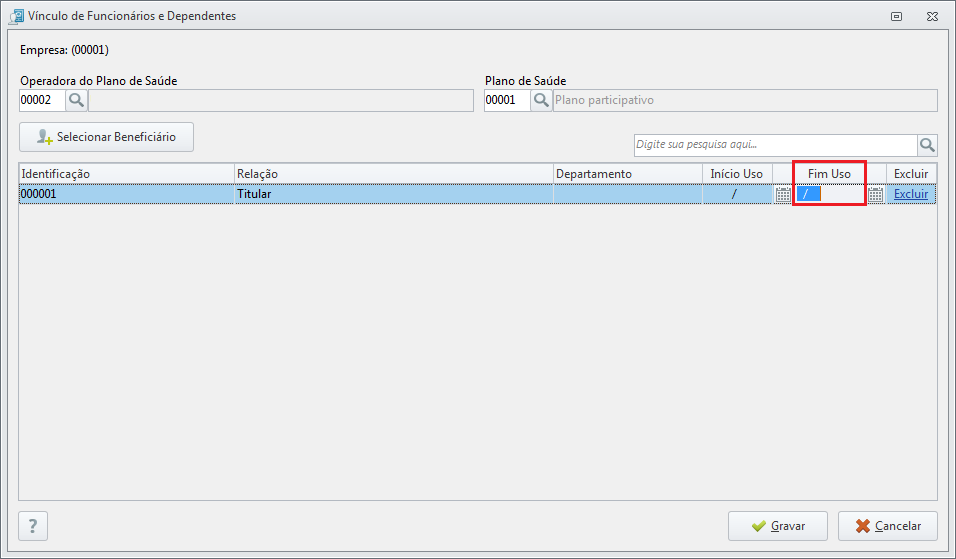Click the Plano participativo description field
Viewport: 956px width, 559px height.
[745, 100]
